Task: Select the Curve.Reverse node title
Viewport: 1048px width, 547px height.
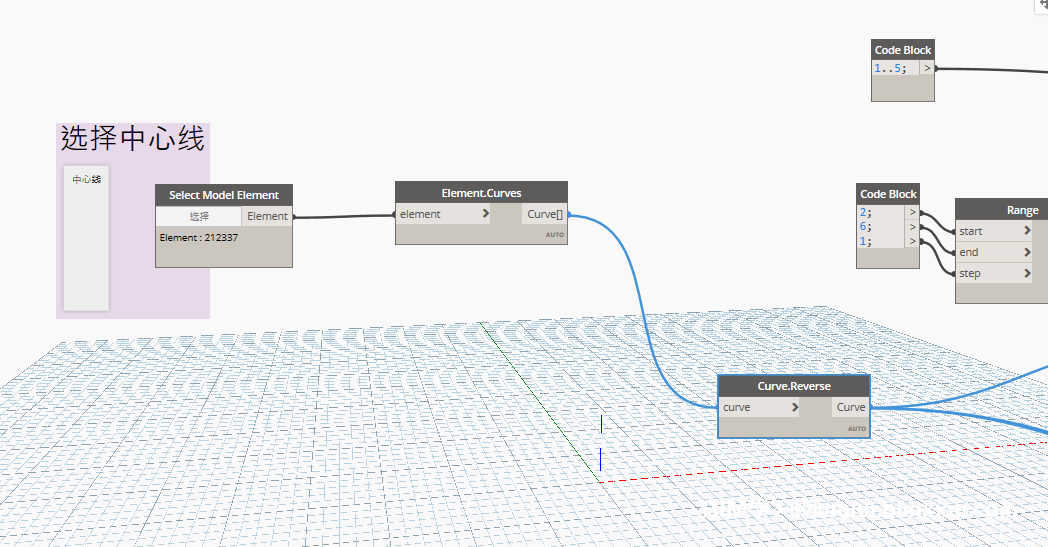Action: tap(794, 386)
